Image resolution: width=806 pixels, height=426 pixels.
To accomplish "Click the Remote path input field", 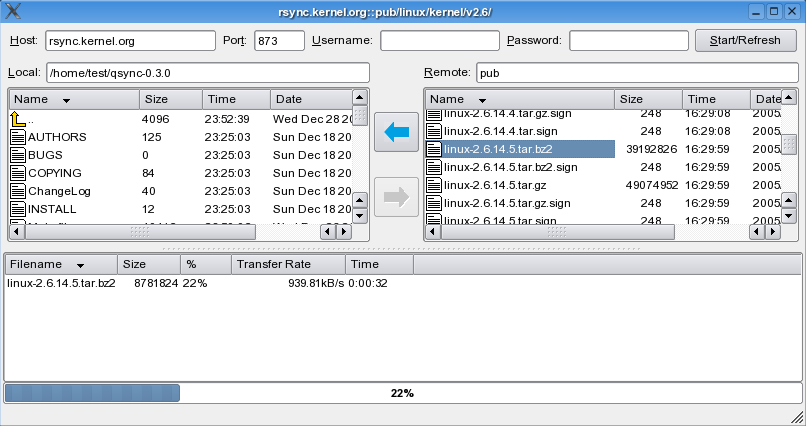I will tap(637, 72).
